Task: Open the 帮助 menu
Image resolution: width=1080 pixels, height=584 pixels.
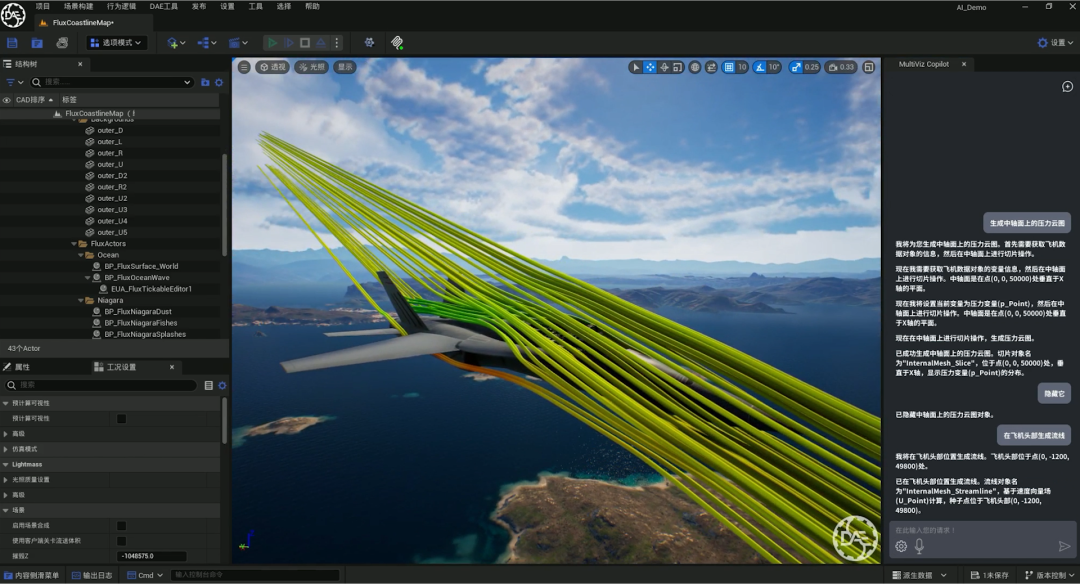Action: click(x=312, y=6)
